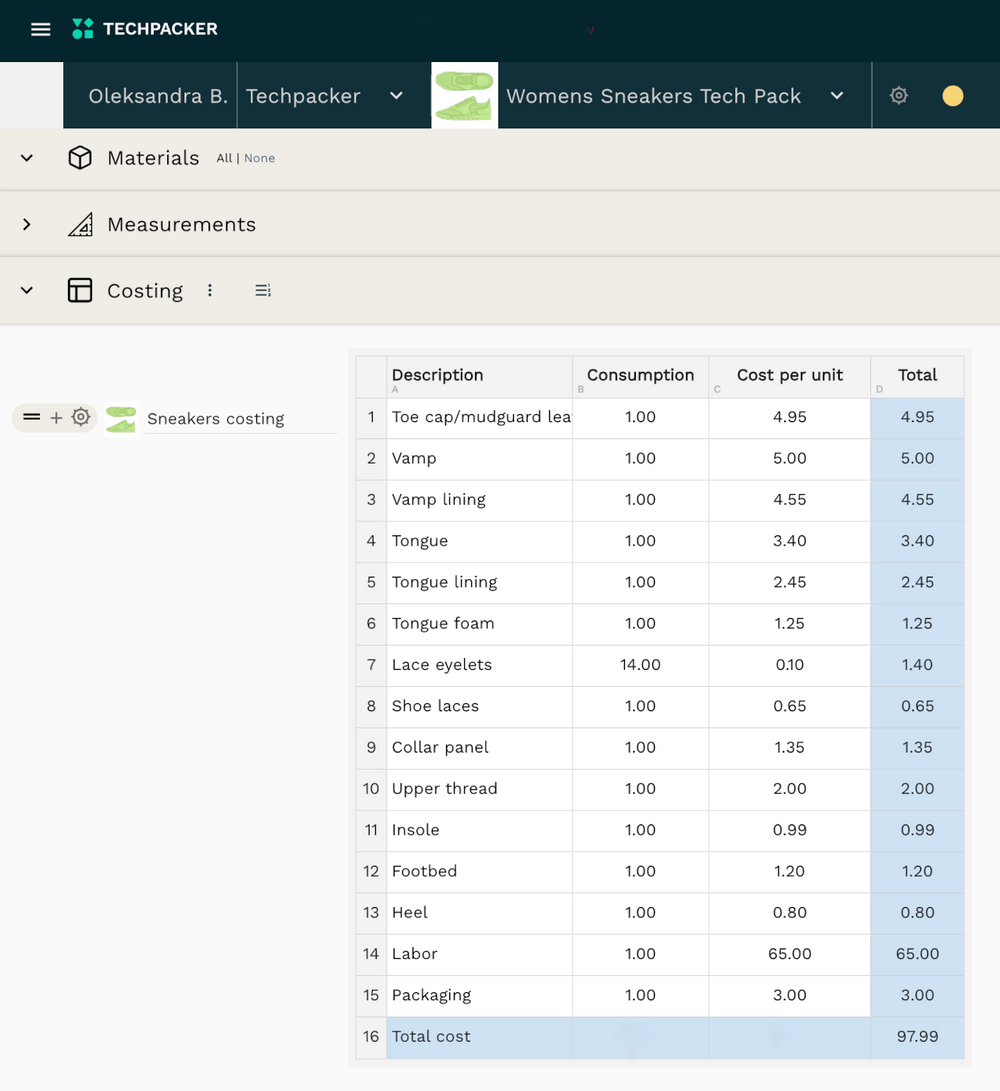Open the Techpacker folder dropdown
This screenshot has height=1091, width=1000.
pos(396,95)
